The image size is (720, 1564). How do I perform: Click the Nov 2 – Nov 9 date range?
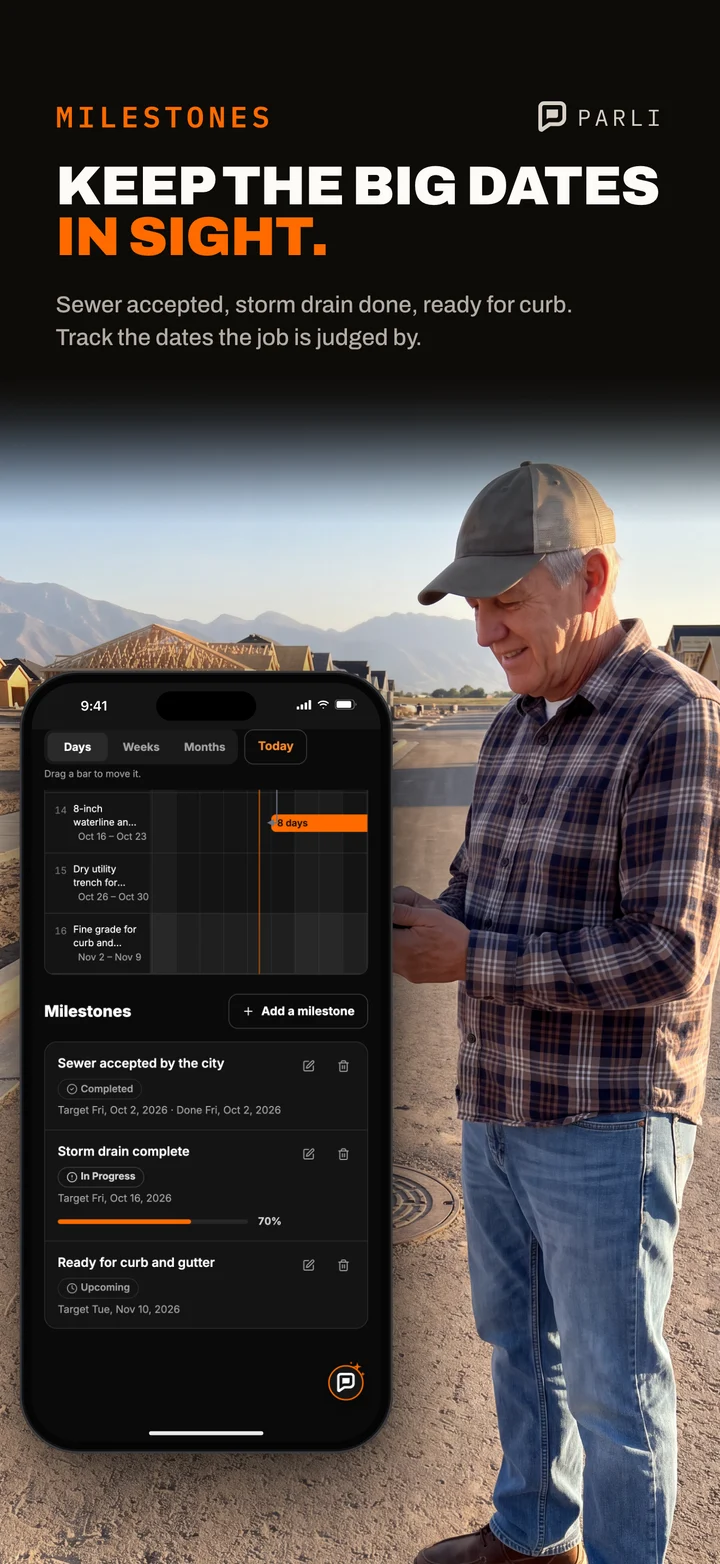click(110, 957)
